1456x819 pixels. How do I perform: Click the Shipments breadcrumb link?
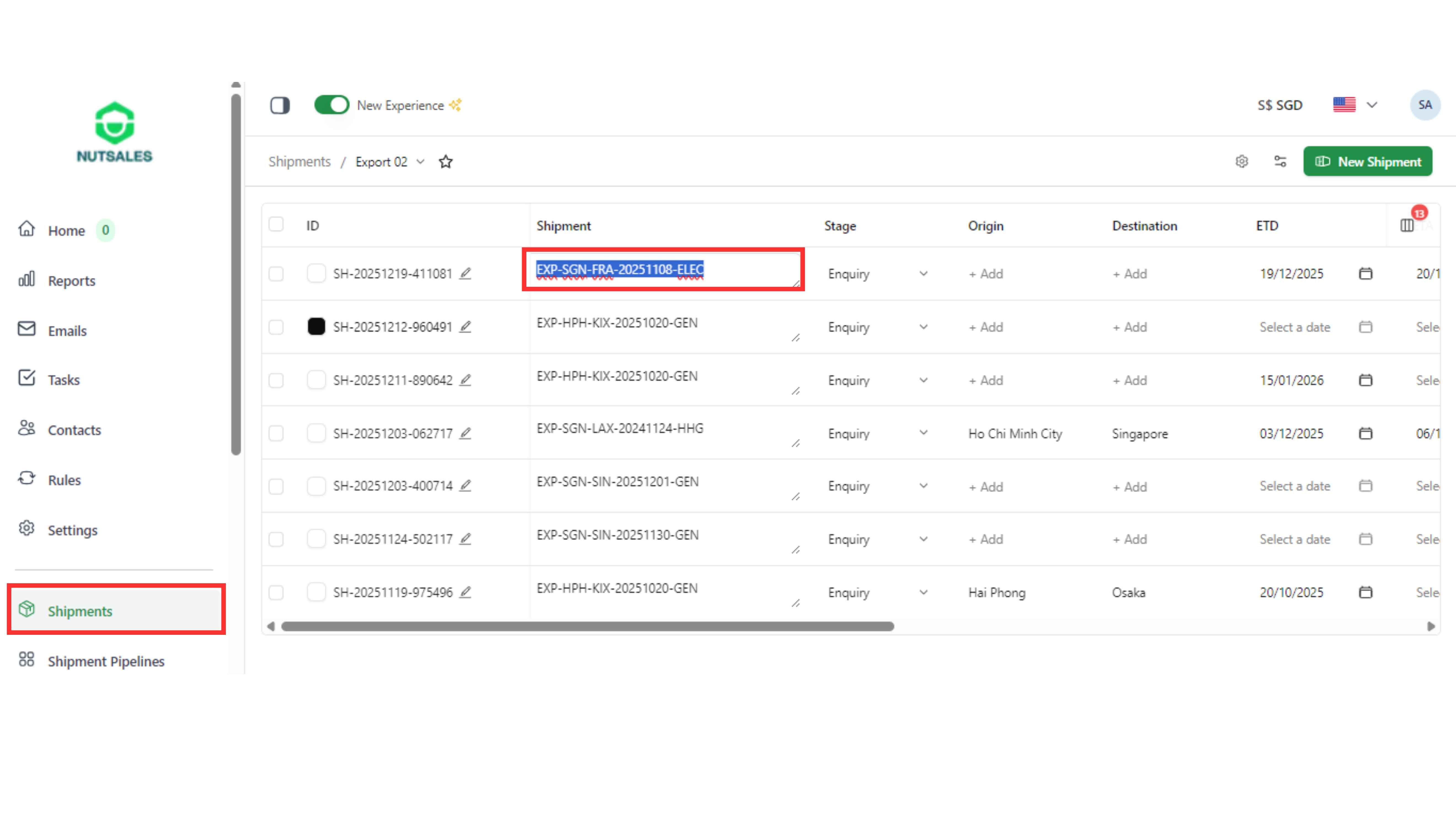pyautogui.click(x=299, y=162)
